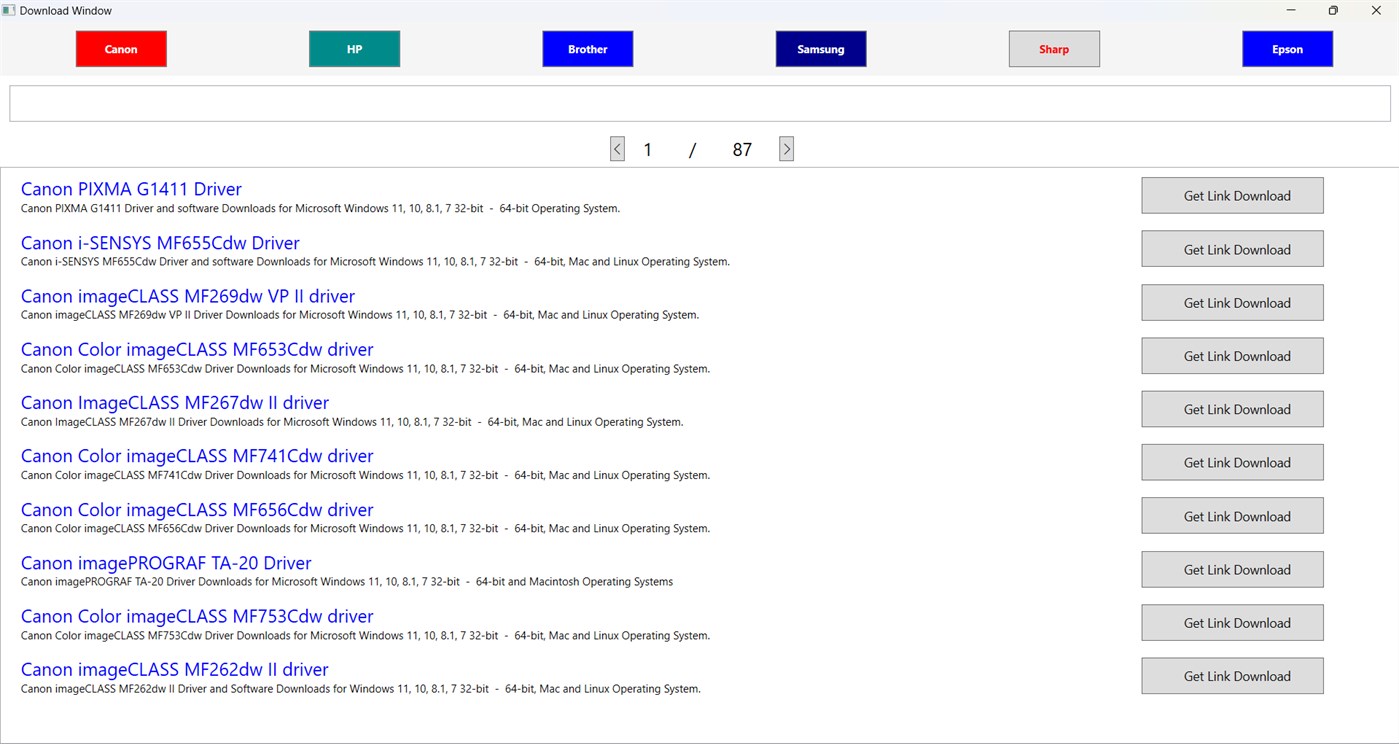The height and width of the screenshot is (744, 1399).
Task: Click MF741Cdw description text
Action: tap(365, 475)
